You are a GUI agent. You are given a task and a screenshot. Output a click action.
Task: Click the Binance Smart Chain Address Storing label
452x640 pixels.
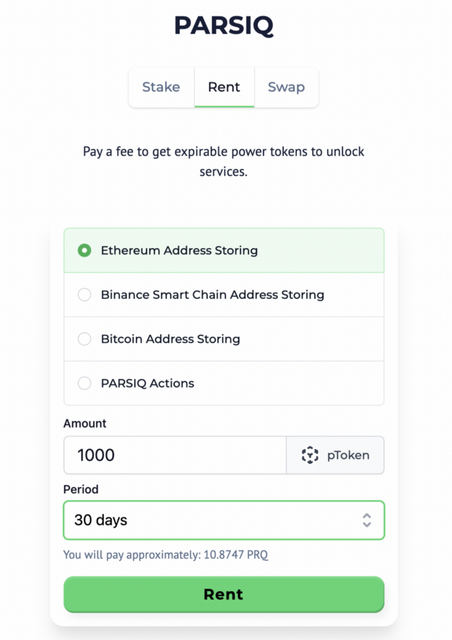[213, 294]
